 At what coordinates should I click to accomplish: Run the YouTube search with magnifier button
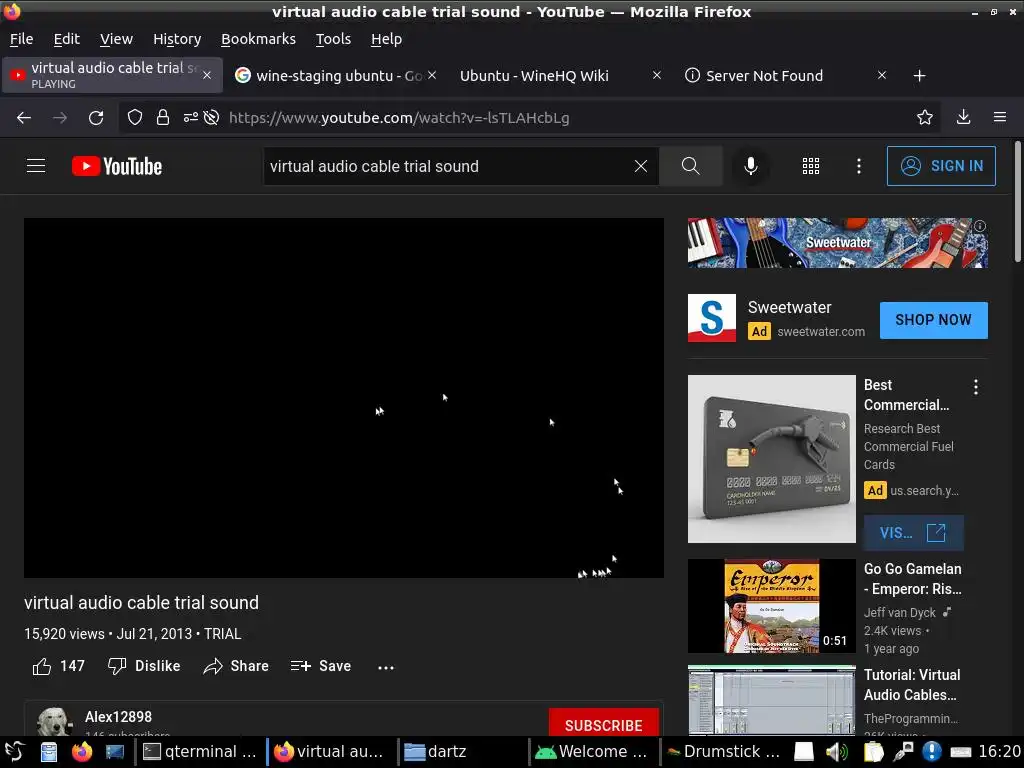click(690, 166)
